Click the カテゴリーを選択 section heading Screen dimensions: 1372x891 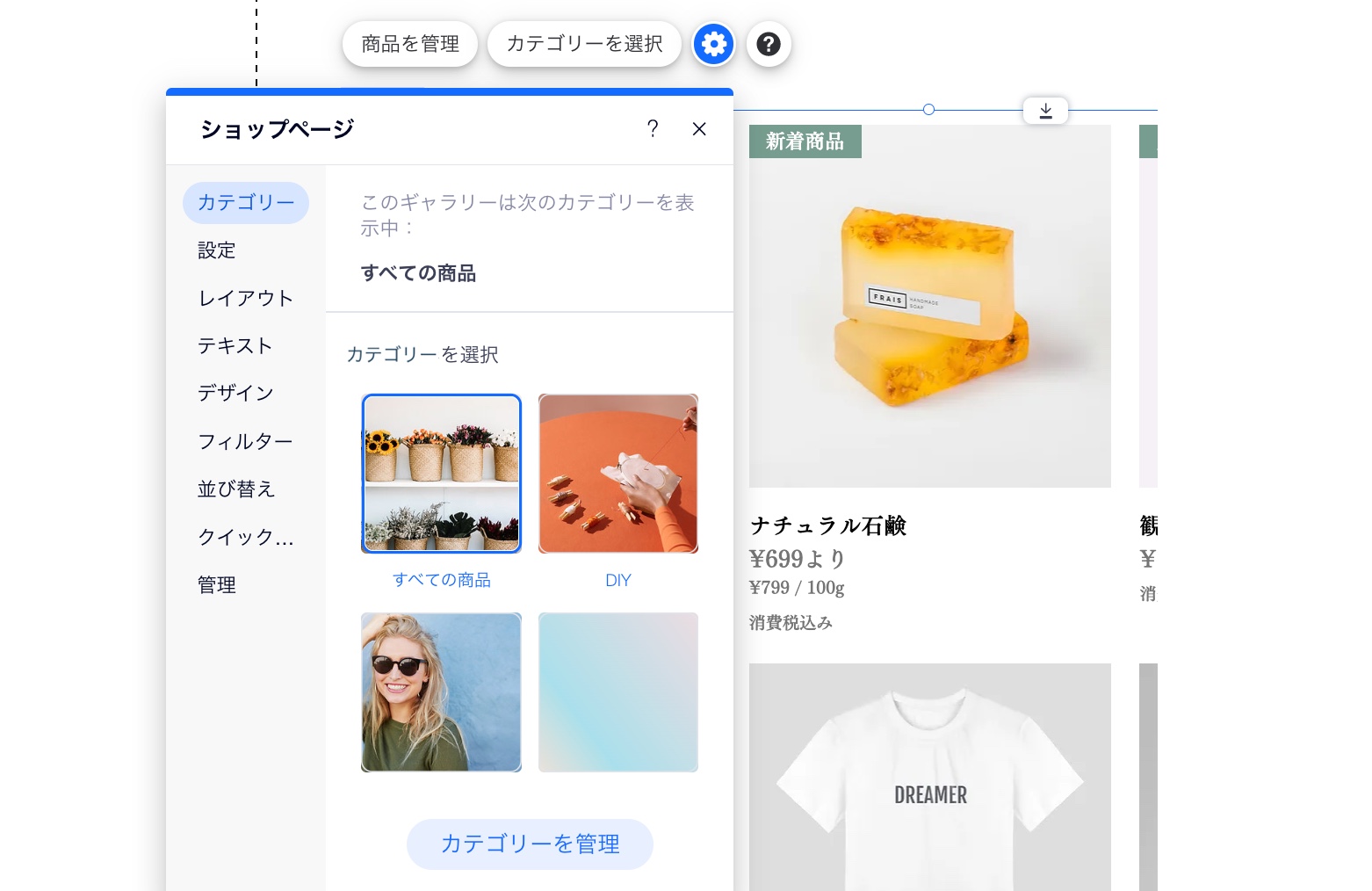click(x=422, y=355)
